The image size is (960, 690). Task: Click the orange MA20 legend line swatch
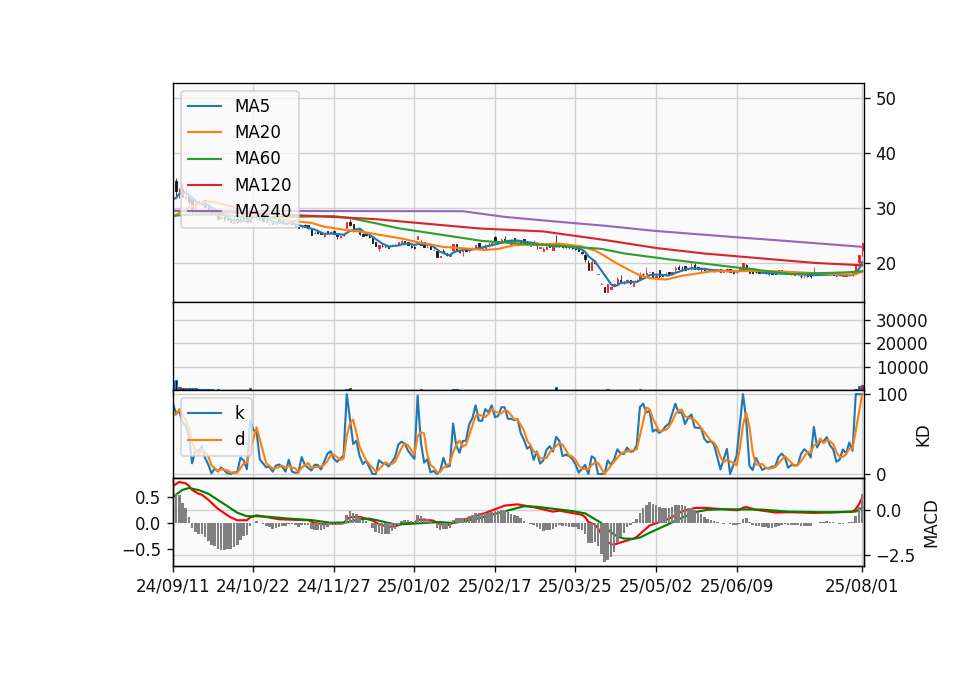[204, 133]
